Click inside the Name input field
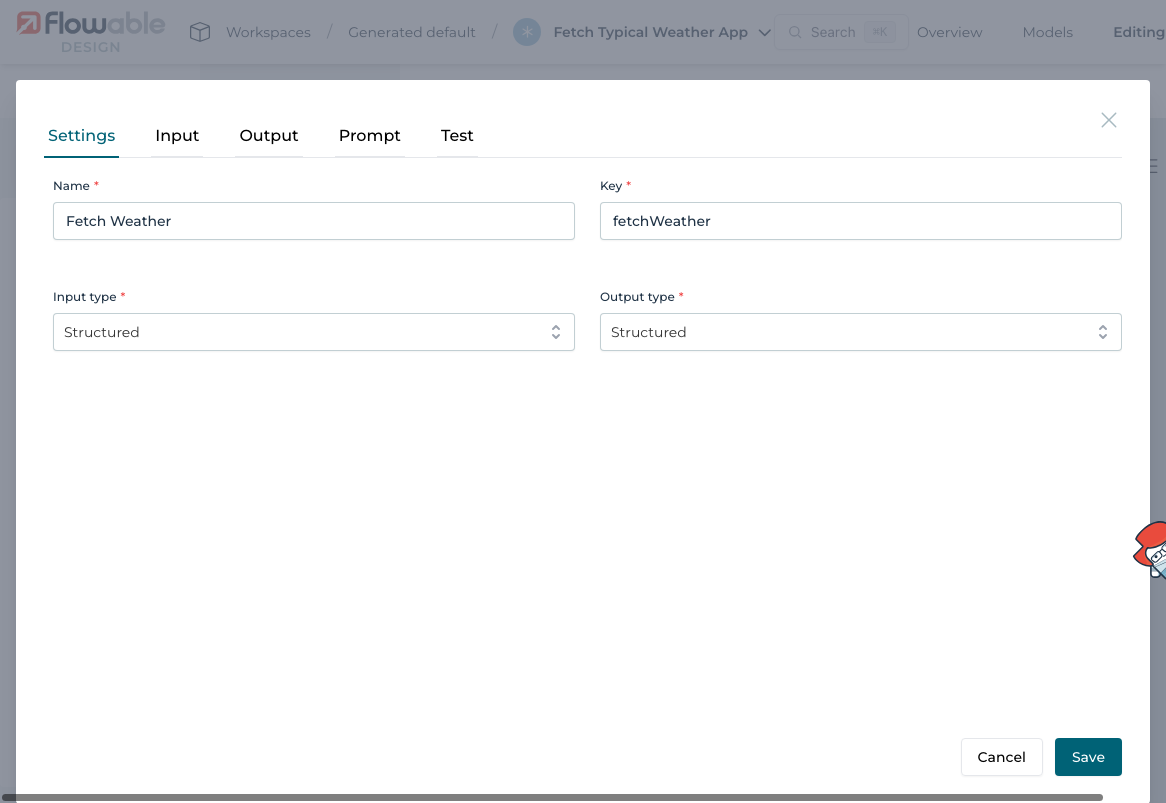The height and width of the screenshot is (803, 1166). [x=313, y=220]
